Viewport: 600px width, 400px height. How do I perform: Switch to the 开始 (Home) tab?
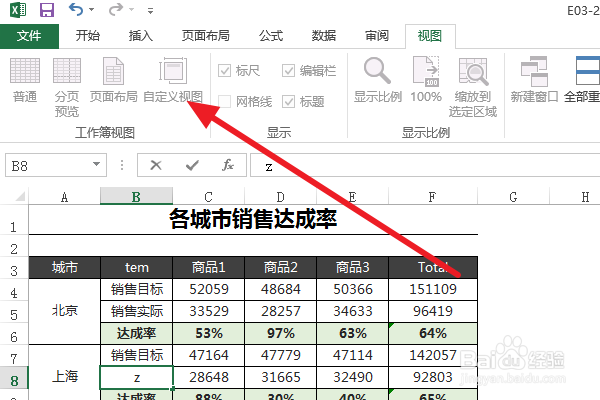click(x=88, y=36)
